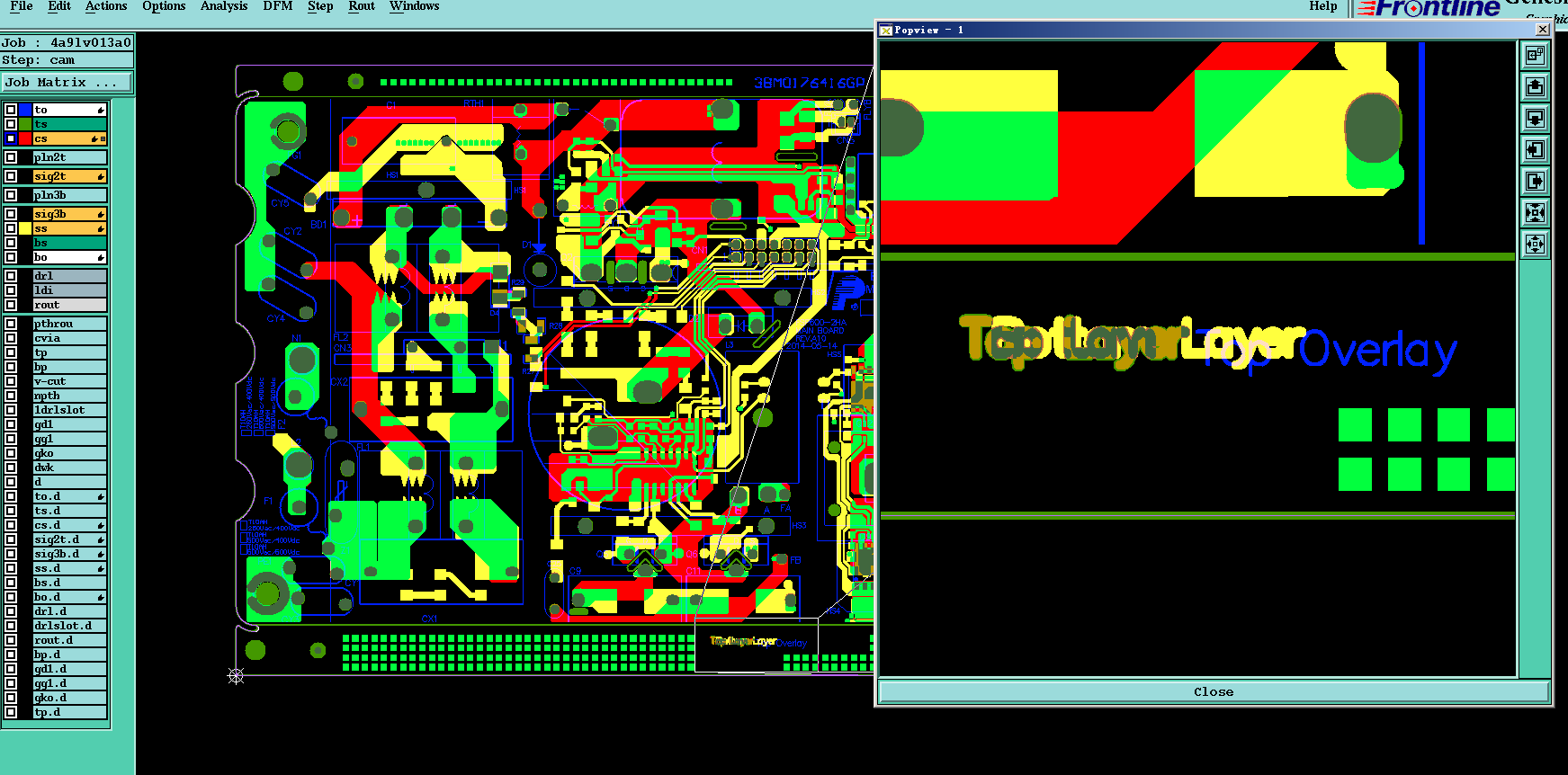Open the Analysis menu
Screen dimensions: 1568x775
coord(224,6)
